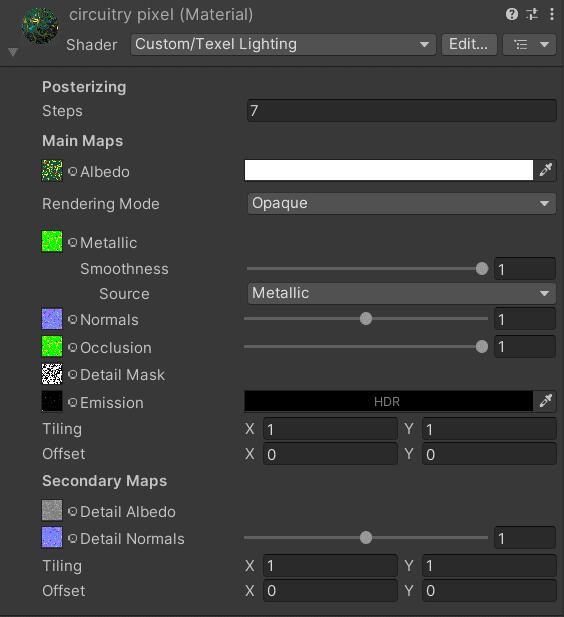This screenshot has width=564, height=617.
Task: Click the Main Maps Offset X field
Action: pyautogui.click(x=330, y=454)
